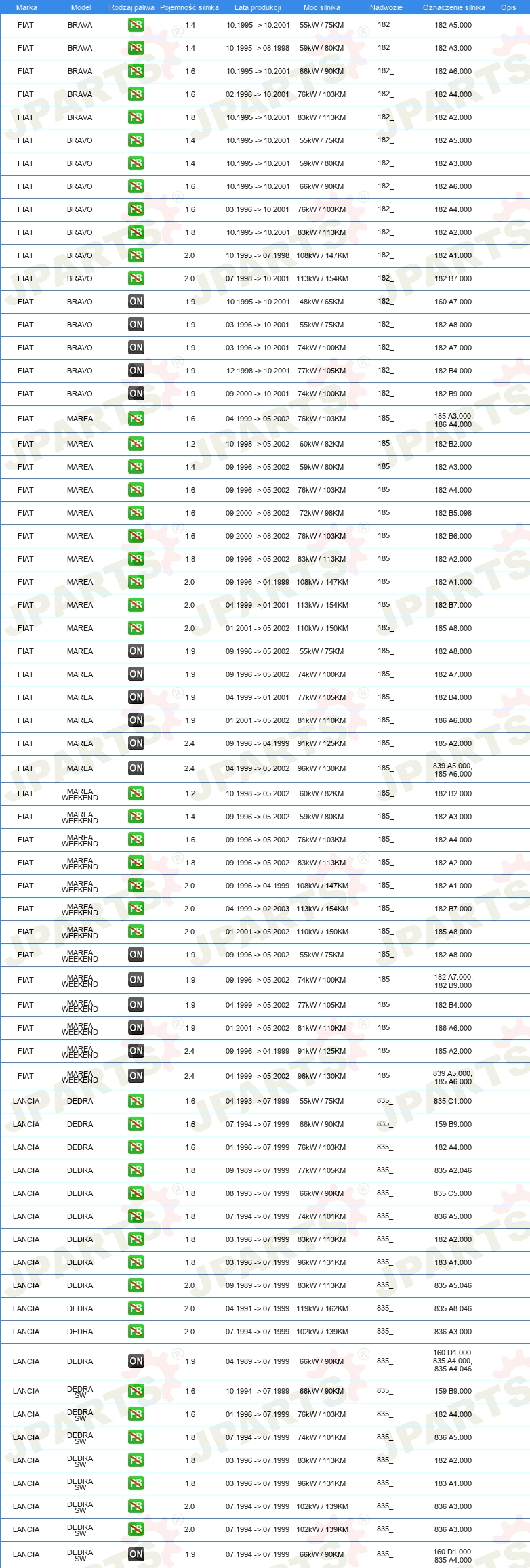Select engine code '835 C1.000'
The image size is (530, 1568).
tap(453, 1101)
